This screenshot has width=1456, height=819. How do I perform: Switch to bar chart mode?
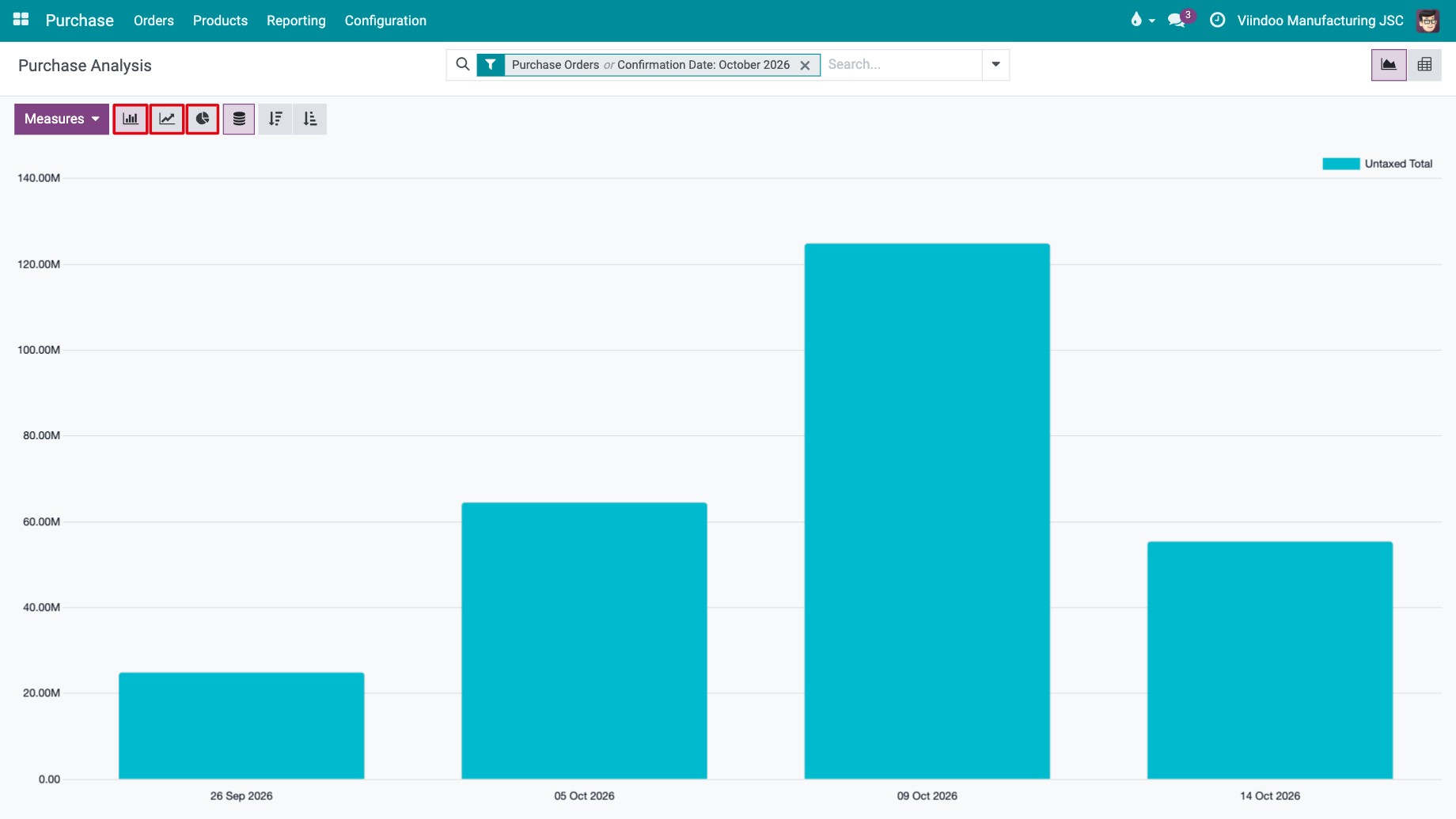pyautogui.click(x=131, y=119)
